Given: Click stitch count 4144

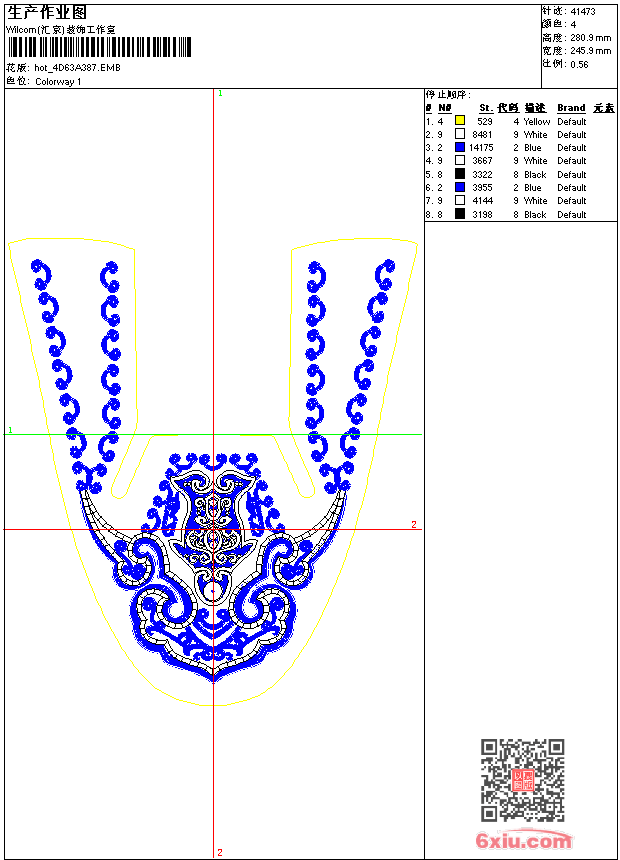Looking at the screenshot, I should point(482,201).
